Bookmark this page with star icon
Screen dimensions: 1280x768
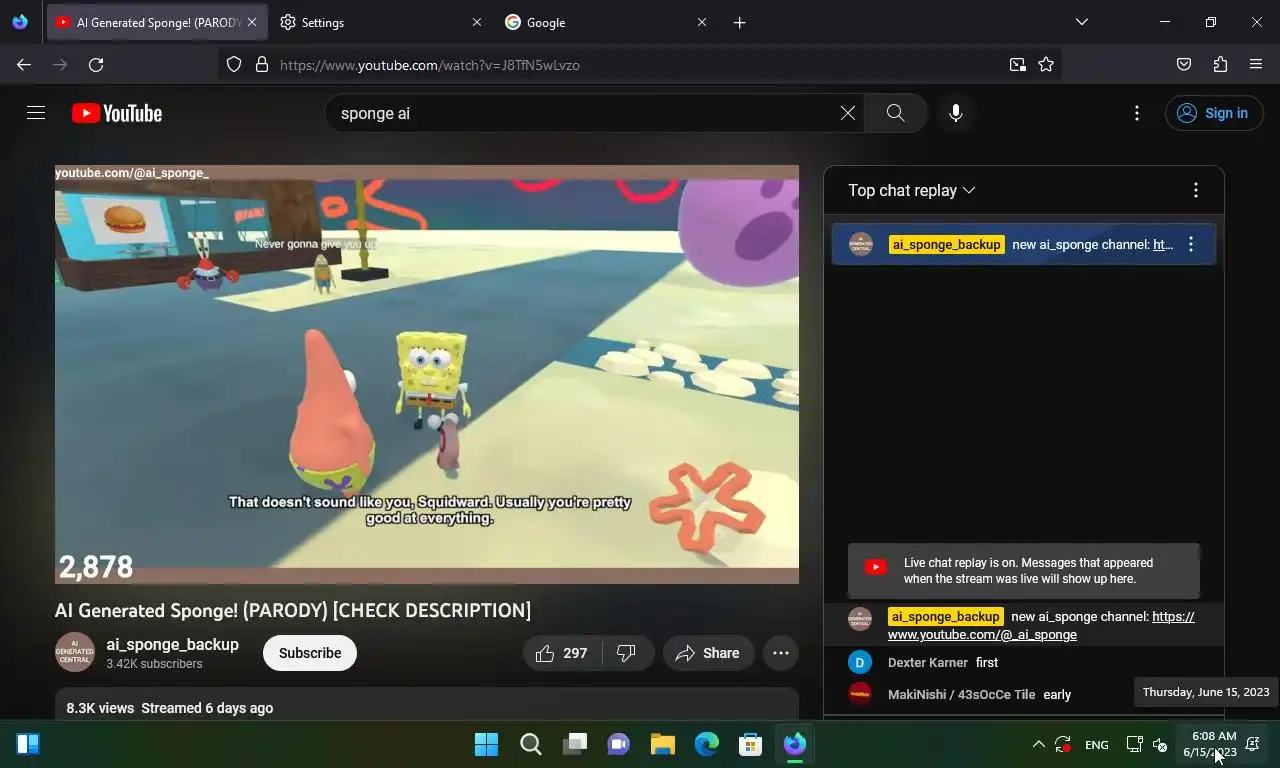1046,65
